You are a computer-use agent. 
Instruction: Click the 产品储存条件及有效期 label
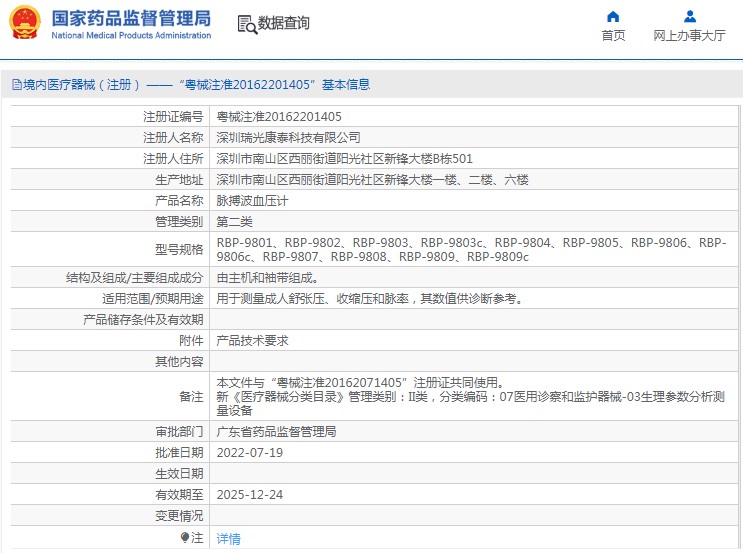pos(143,319)
